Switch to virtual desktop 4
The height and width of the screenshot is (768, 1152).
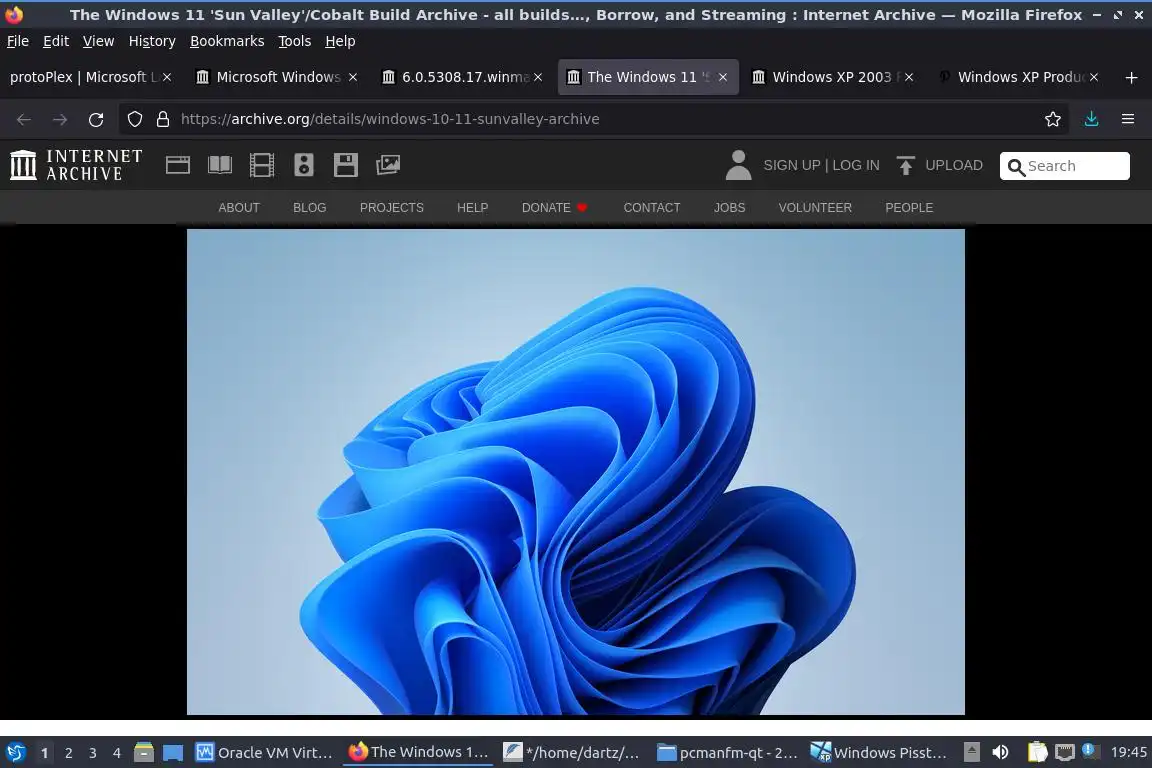click(117, 753)
